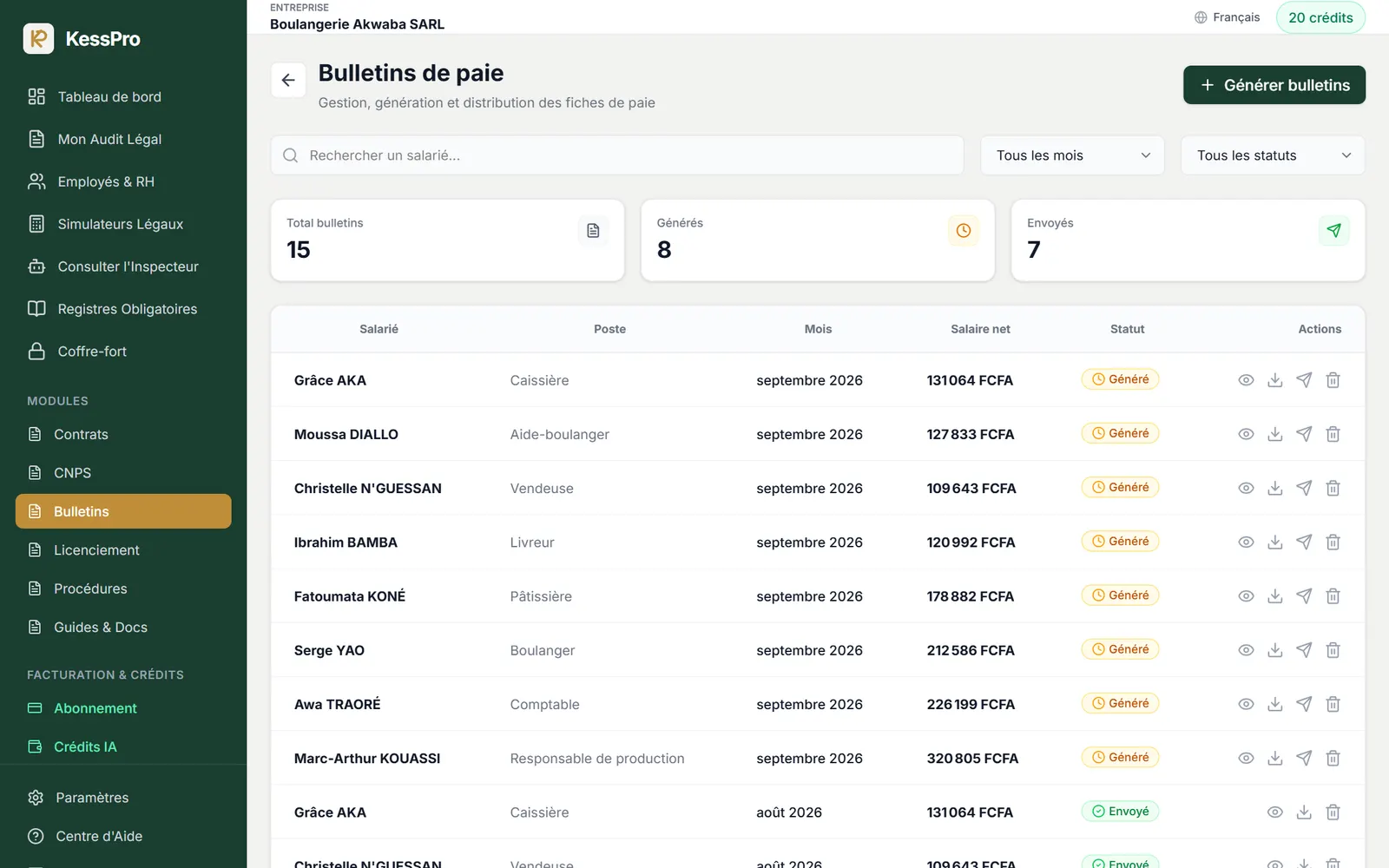Download Ibrahim BAMBA's bulletin
The height and width of the screenshot is (868, 1389).
tap(1274, 542)
